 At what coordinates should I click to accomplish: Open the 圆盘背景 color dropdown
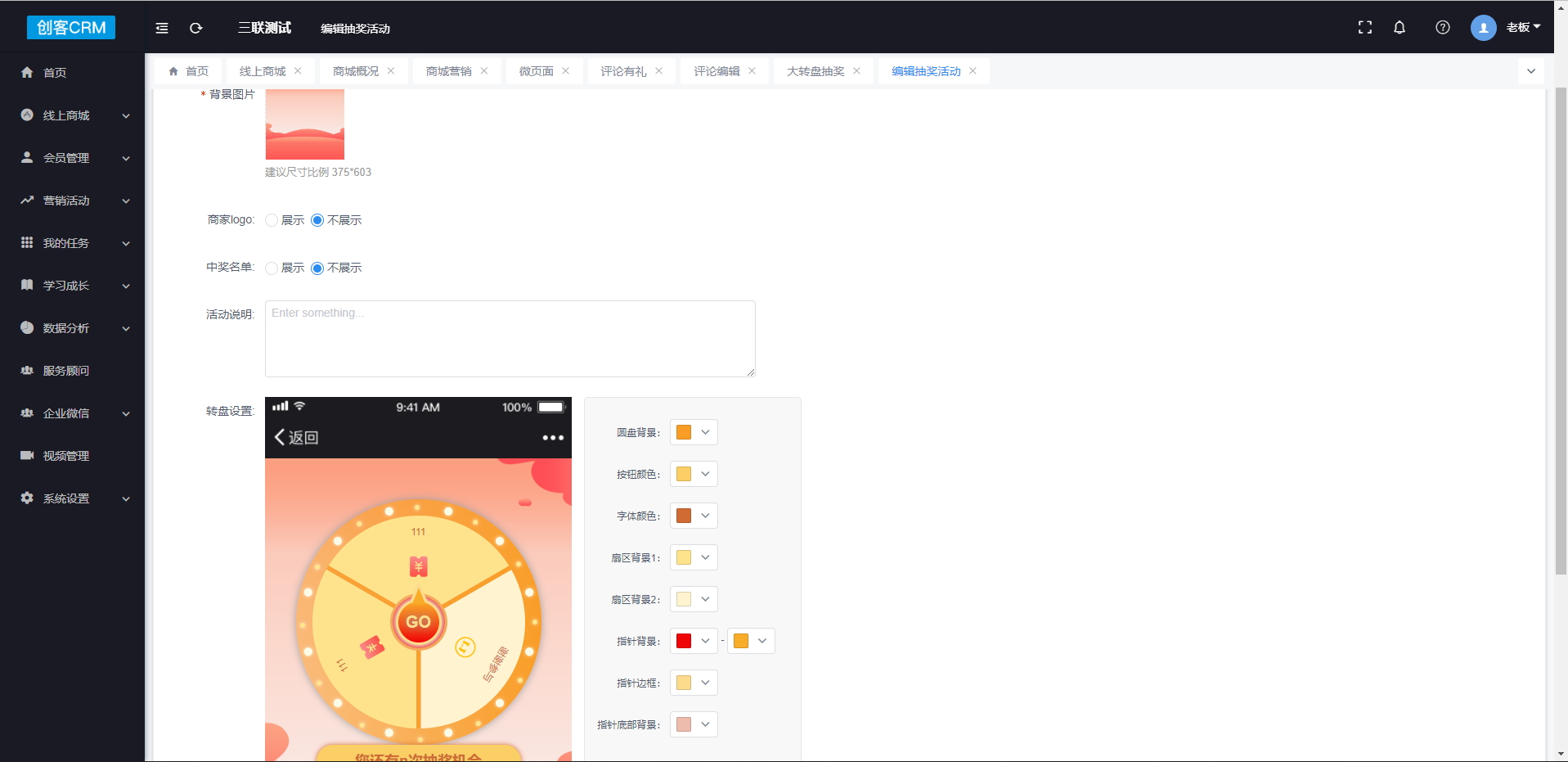[694, 432]
